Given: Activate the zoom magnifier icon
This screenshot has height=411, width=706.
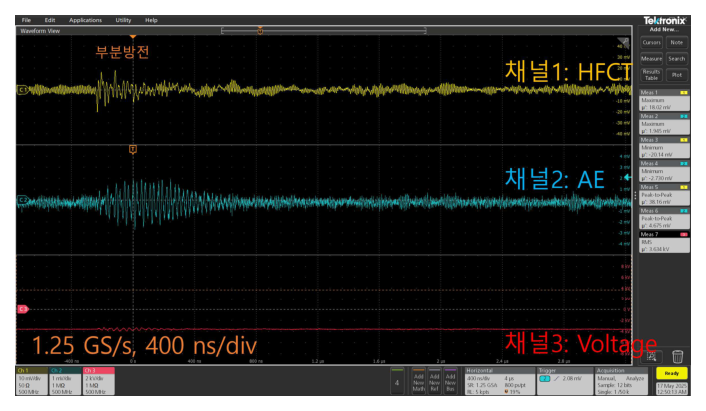Looking at the screenshot, I should pos(652,355).
